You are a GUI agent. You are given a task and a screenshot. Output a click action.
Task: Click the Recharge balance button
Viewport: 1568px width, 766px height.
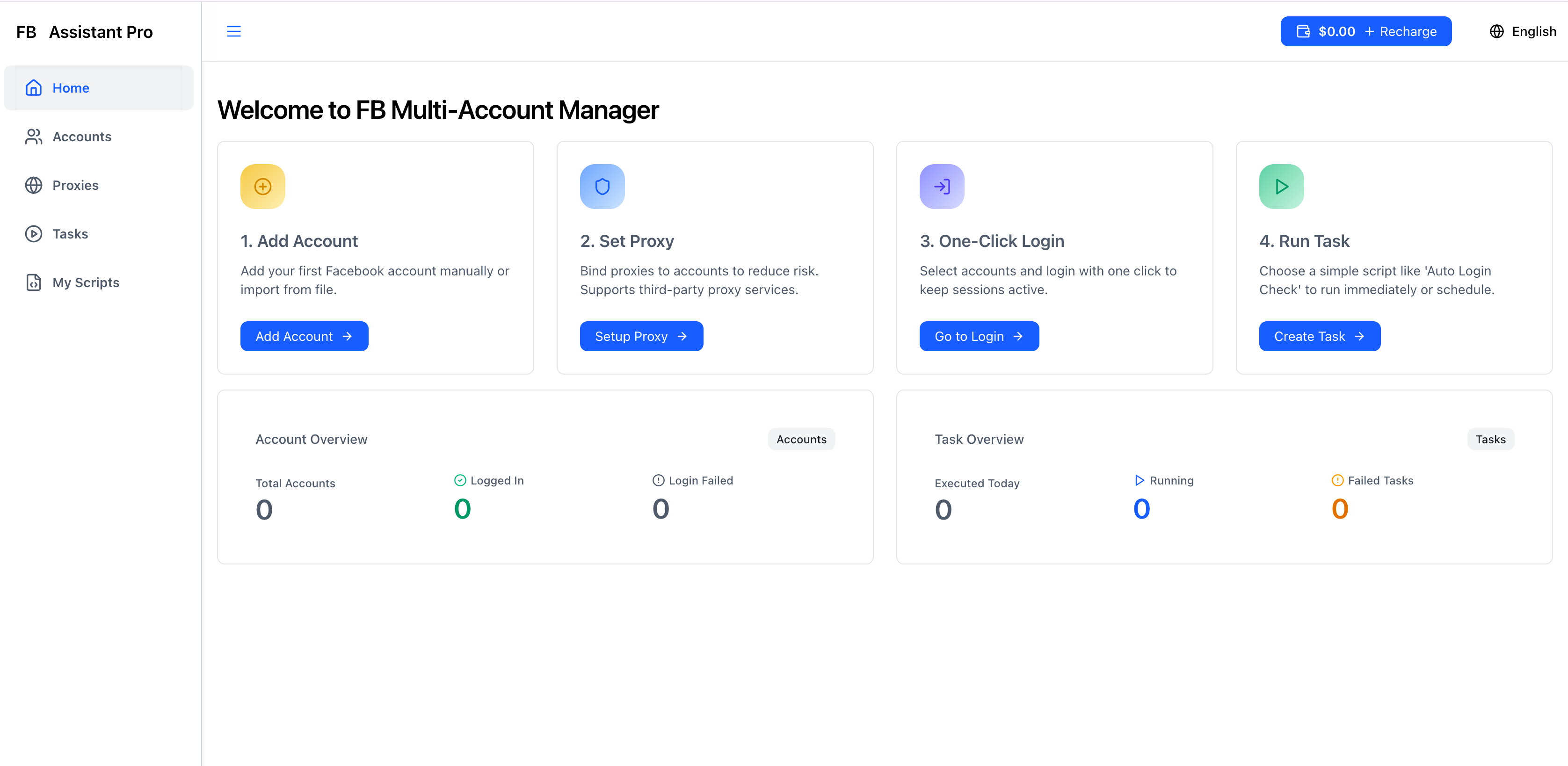pyautogui.click(x=1400, y=32)
